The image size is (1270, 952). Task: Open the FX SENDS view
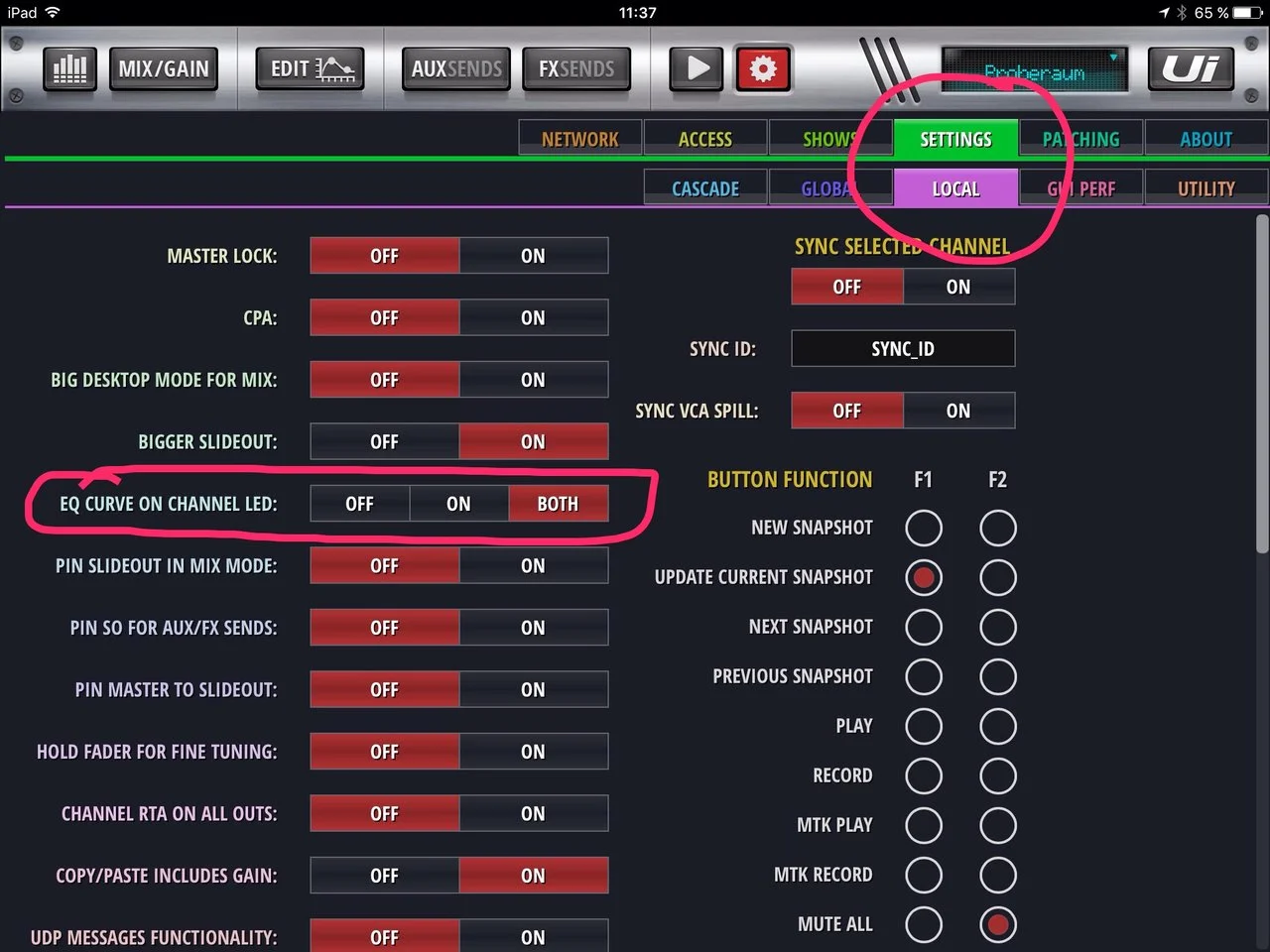[x=576, y=68]
